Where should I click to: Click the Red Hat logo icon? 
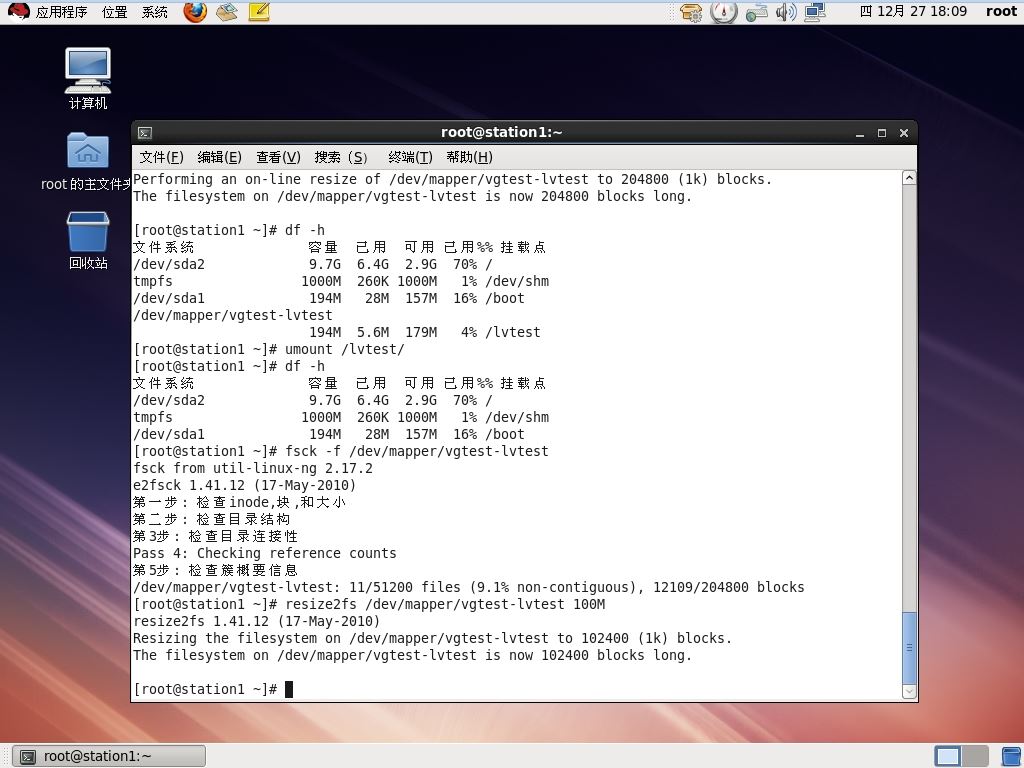point(18,12)
